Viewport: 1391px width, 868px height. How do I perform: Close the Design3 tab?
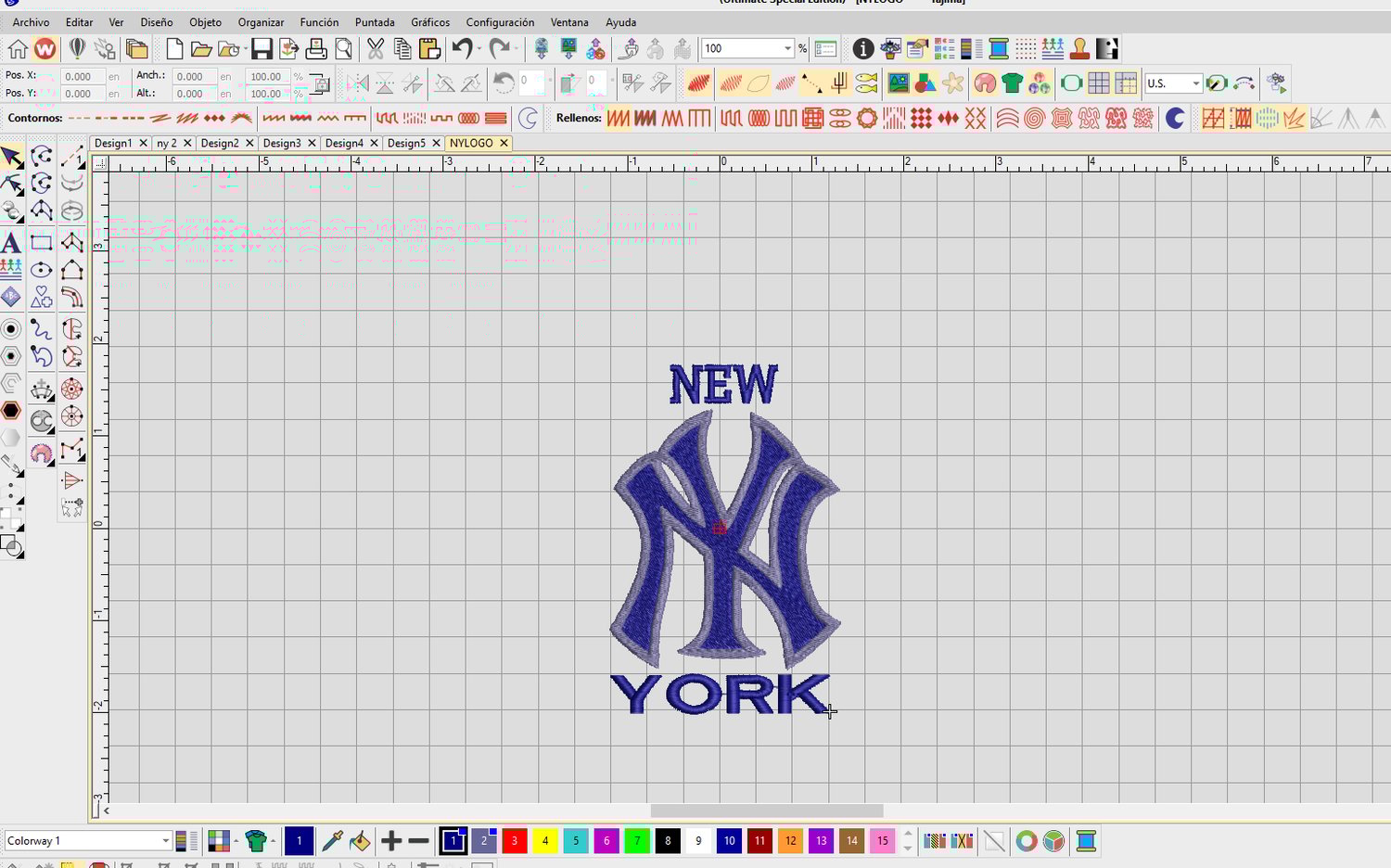coord(312,143)
